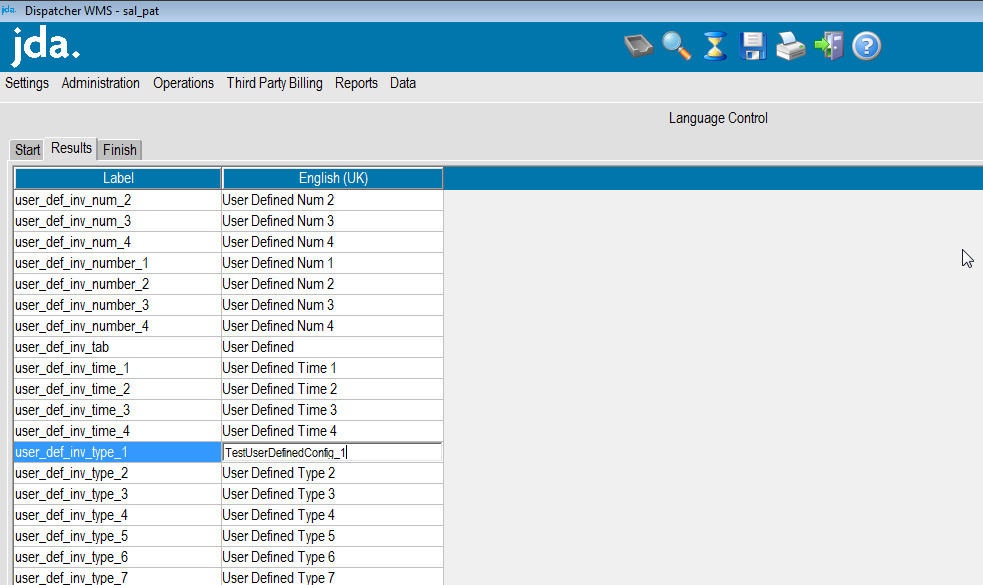
Task: Select the user_def_inv_time_4 label cell
Action: click(117, 431)
